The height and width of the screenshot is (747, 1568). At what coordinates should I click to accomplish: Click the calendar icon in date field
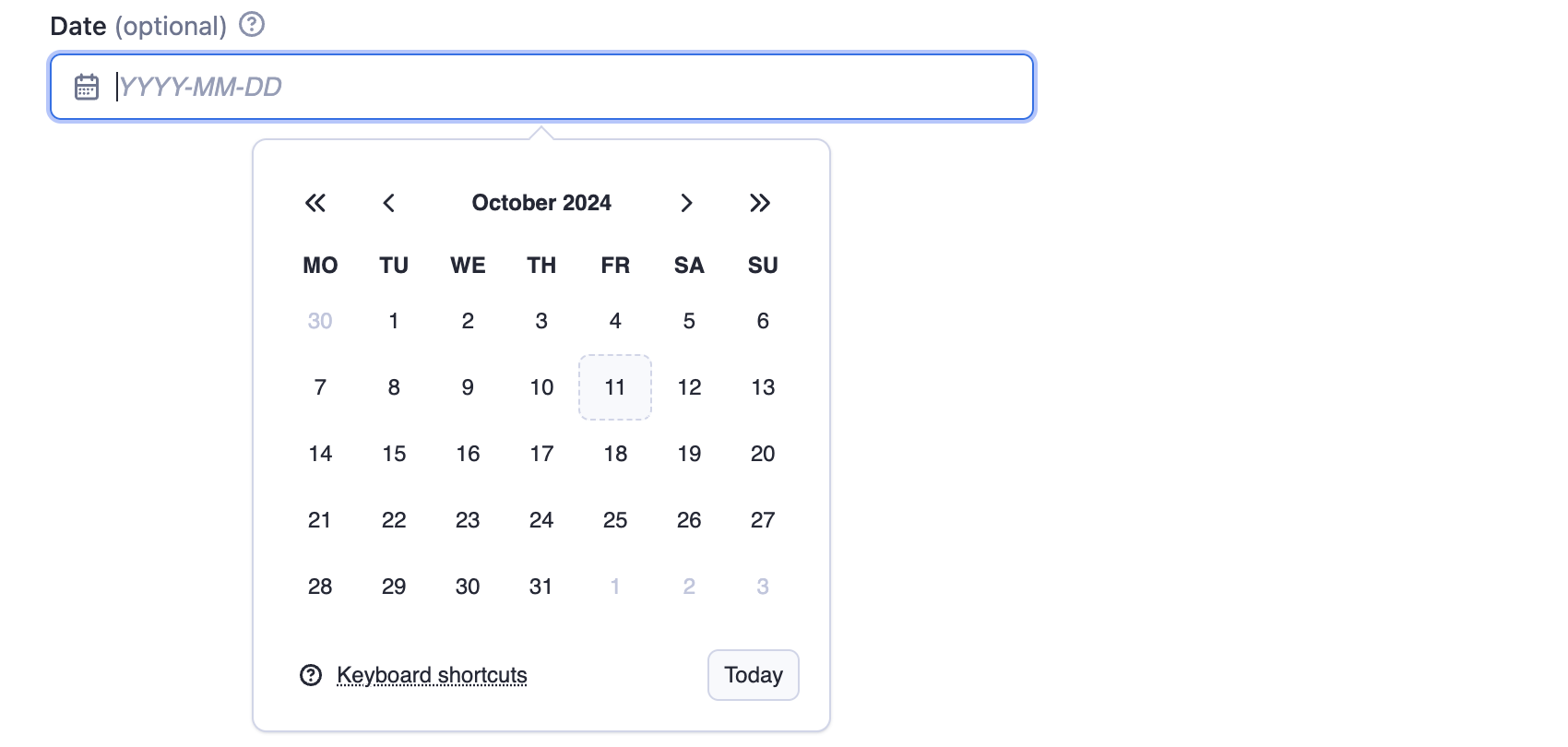(87, 87)
